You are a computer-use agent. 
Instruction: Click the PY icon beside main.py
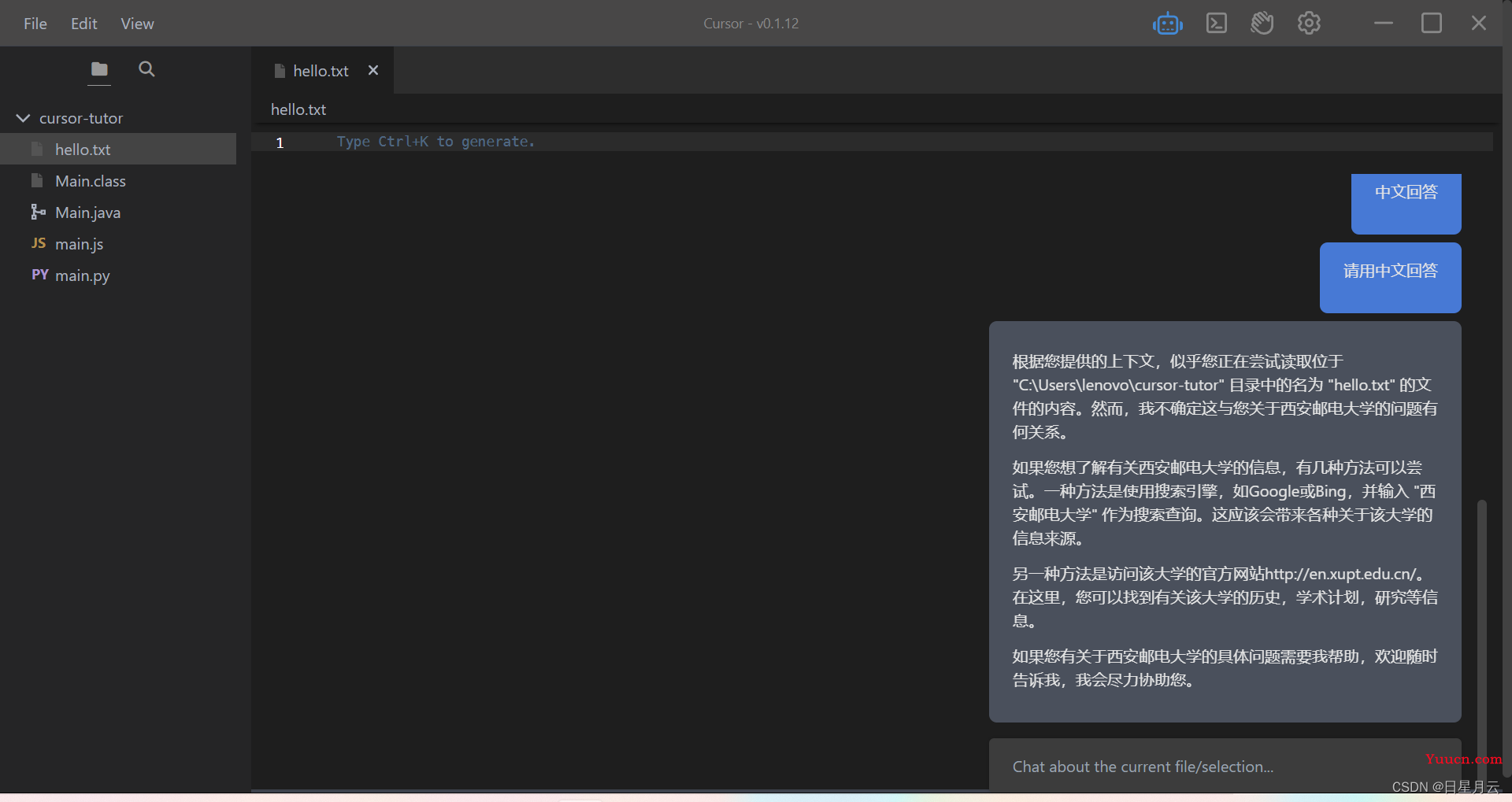pos(40,275)
